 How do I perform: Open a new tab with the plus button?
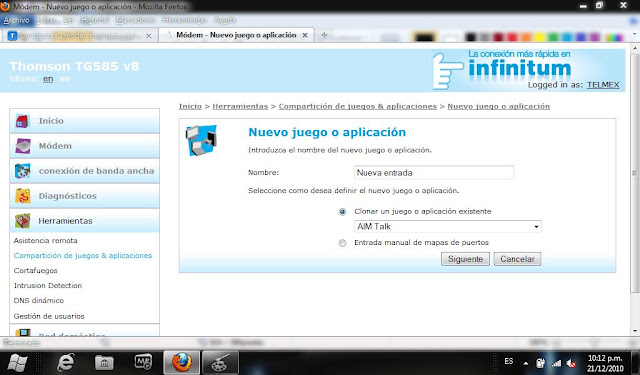[324, 35]
